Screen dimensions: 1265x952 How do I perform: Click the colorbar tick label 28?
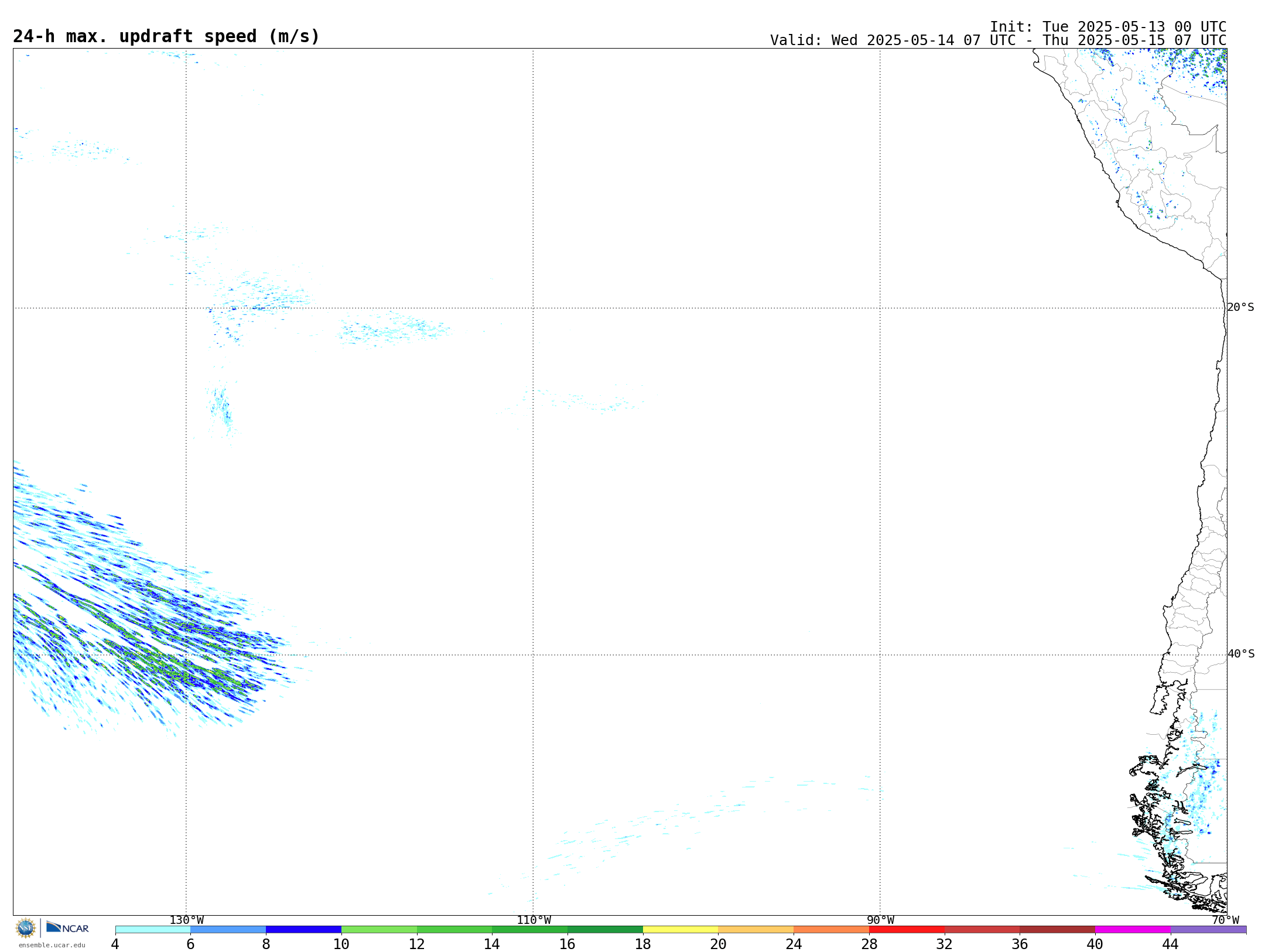point(869,944)
